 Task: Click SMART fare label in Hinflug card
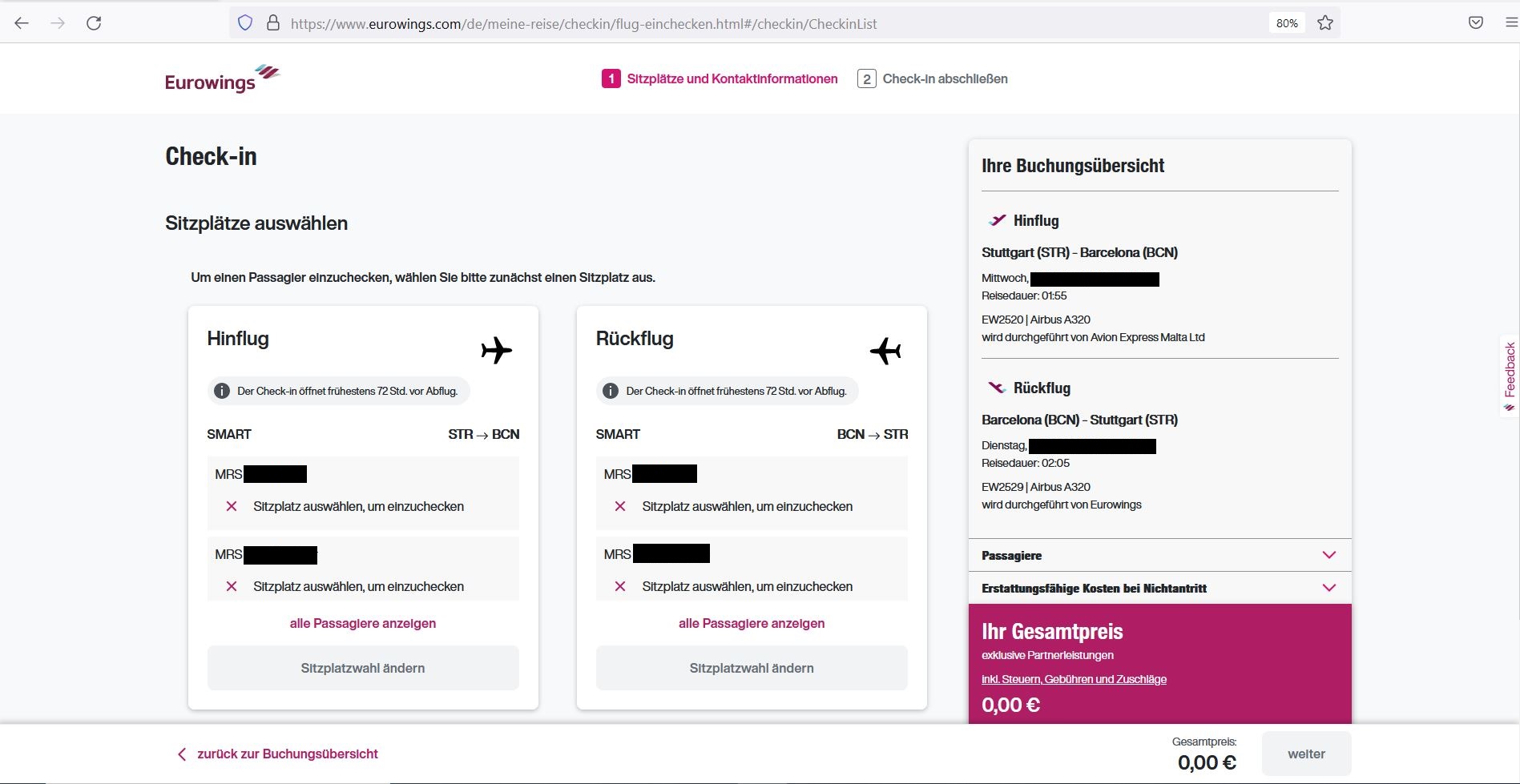pos(229,434)
